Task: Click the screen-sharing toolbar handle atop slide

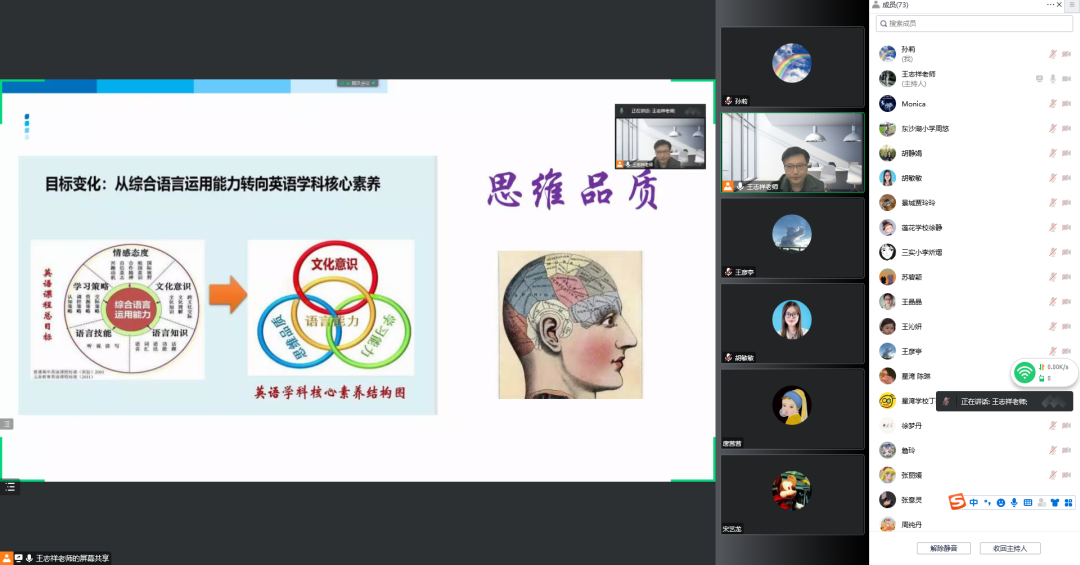Action: [x=357, y=83]
